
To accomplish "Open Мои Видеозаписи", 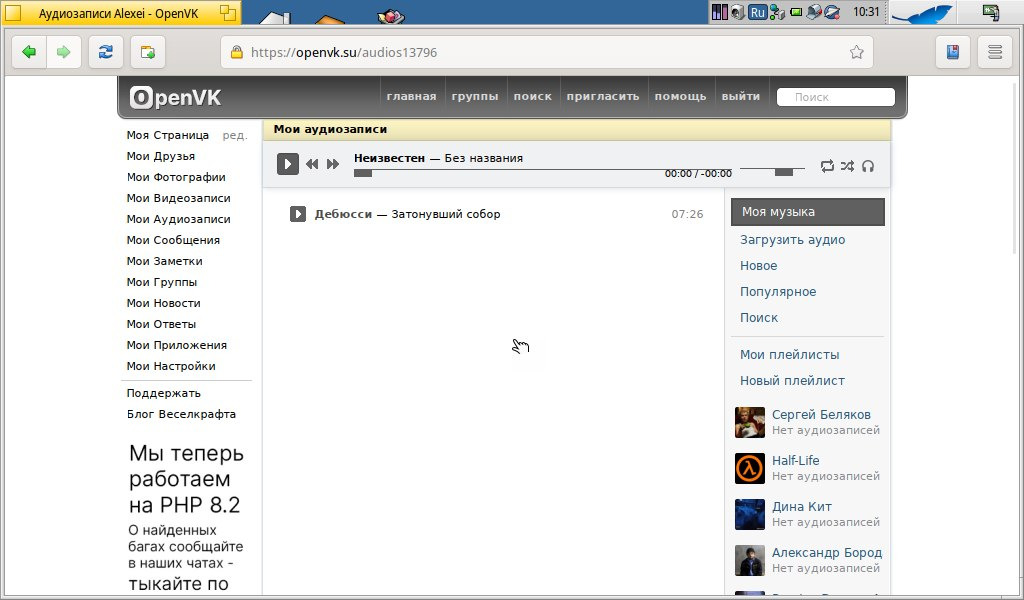I will click(178, 198).
